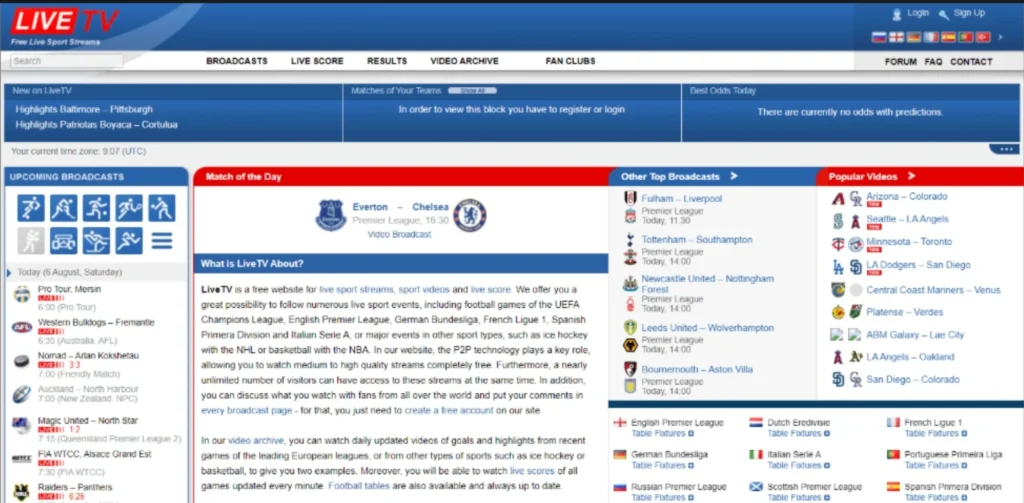Open the Spanish Primera Division league link
The image size is (1024, 503).
click(953, 487)
